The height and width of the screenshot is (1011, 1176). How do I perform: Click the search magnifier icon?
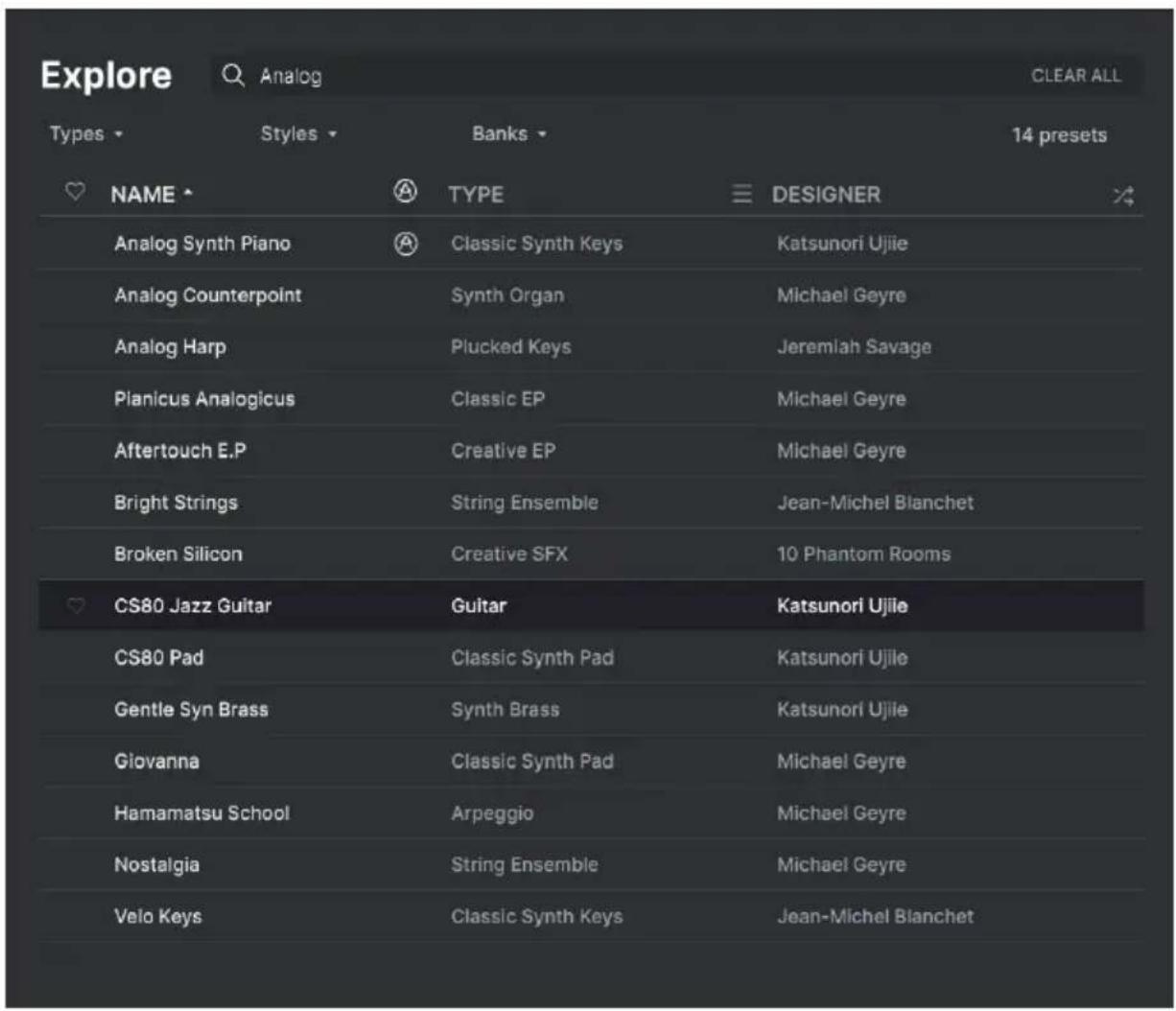point(233,75)
